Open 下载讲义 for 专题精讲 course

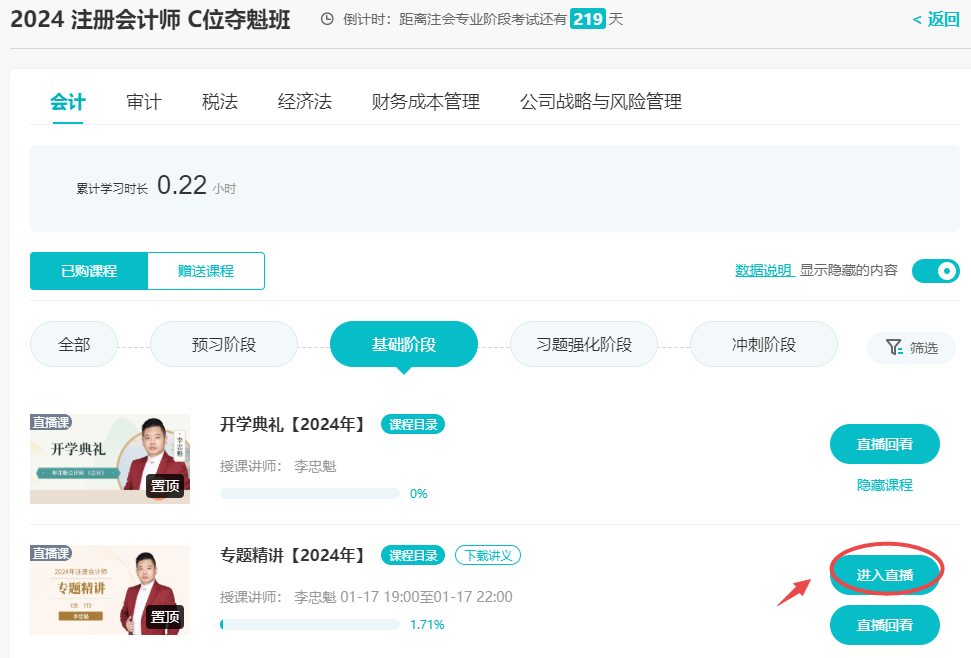(x=488, y=555)
